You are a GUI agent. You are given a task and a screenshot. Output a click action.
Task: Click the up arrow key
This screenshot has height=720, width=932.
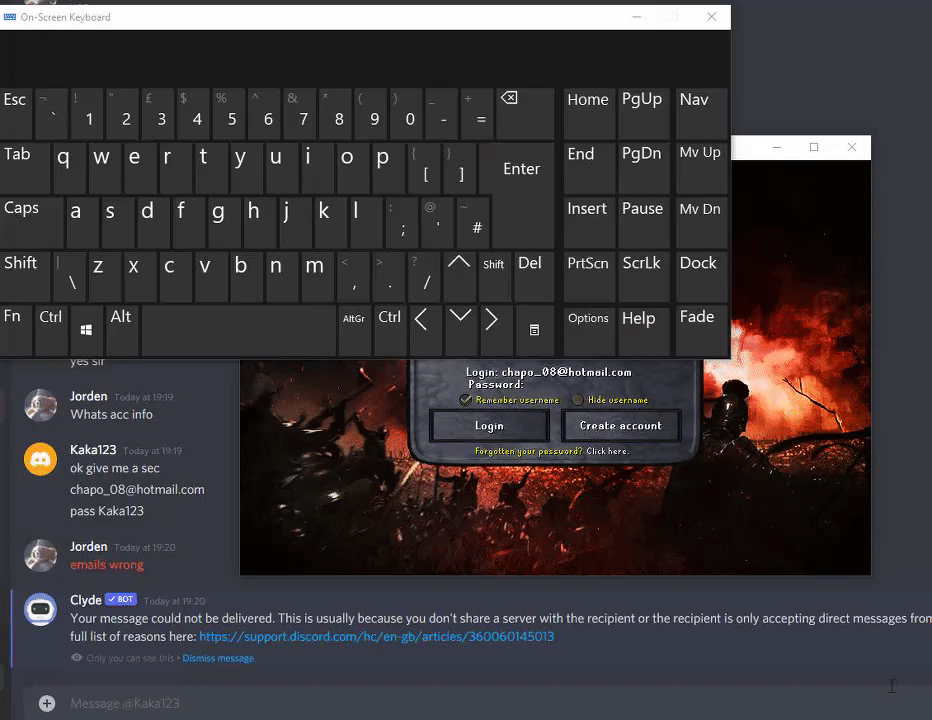click(x=458, y=276)
